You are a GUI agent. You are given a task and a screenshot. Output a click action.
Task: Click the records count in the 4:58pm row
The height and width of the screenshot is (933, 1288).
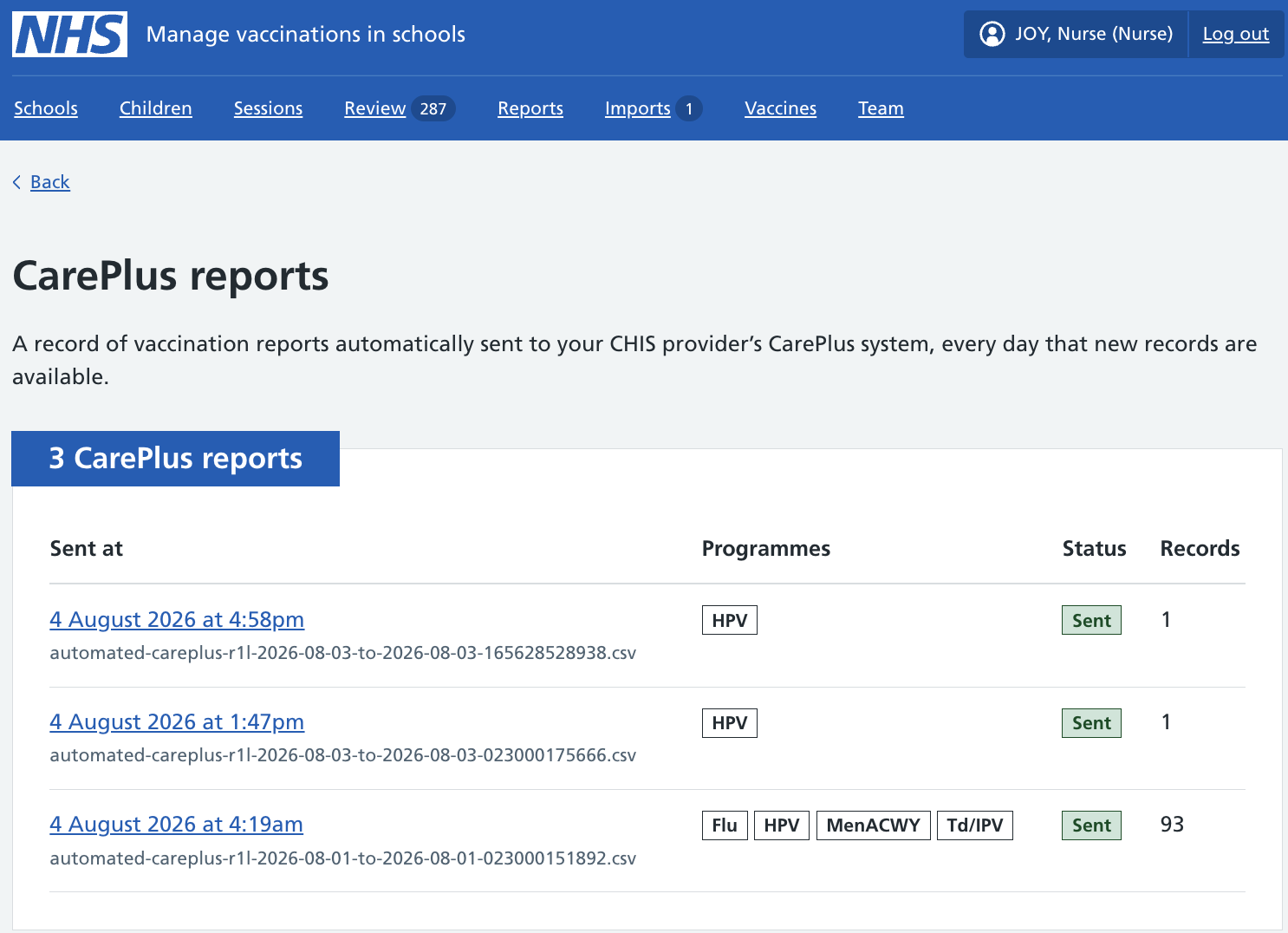1166,620
